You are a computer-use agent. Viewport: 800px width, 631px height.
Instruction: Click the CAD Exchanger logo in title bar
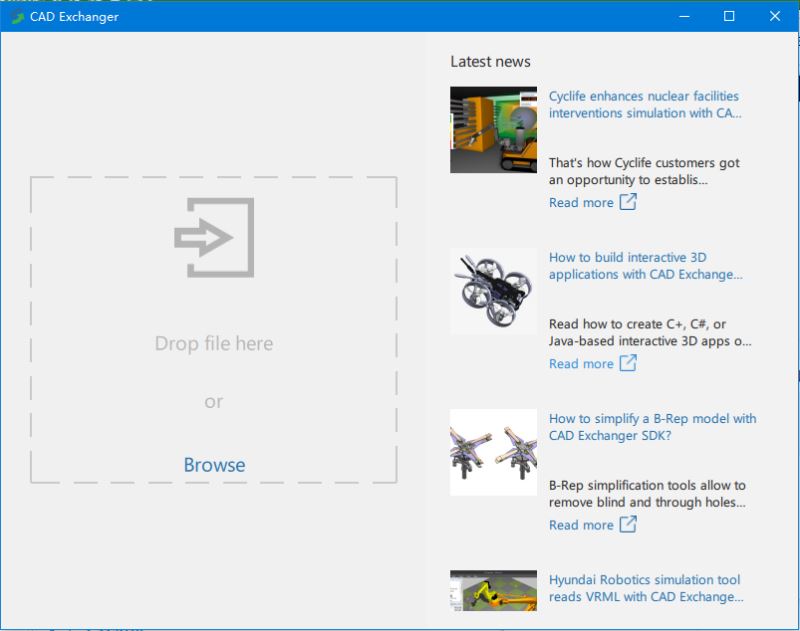[17, 17]
